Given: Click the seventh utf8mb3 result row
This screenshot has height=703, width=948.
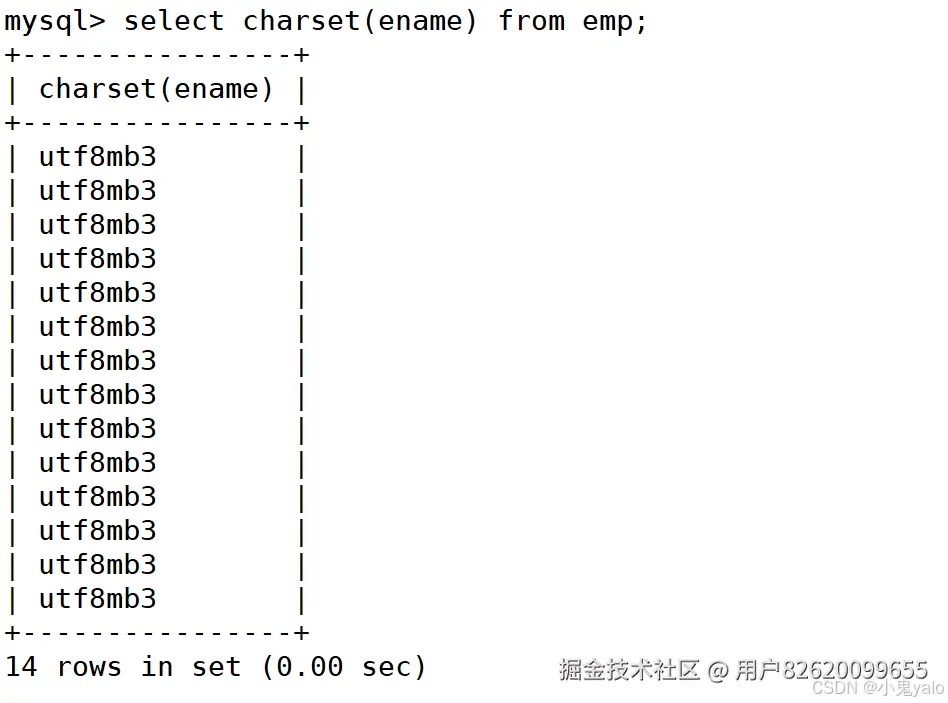Looking at the screenshot, I should (x=98, y=361).
